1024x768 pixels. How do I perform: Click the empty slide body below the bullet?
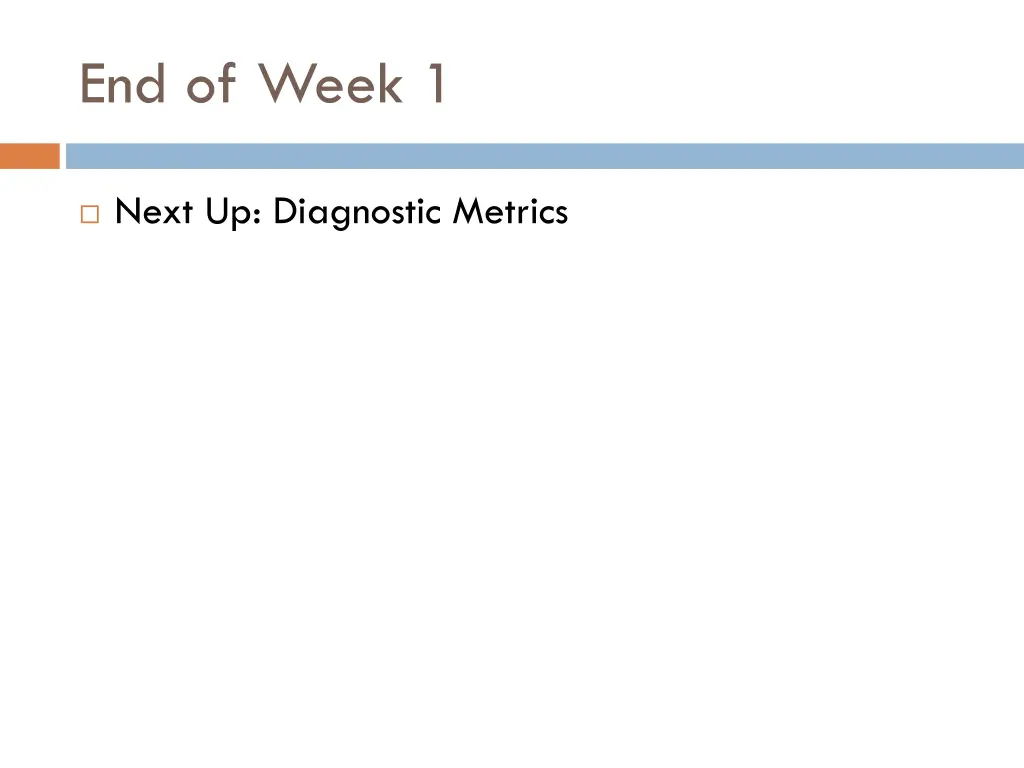pyautogui.click(x=512, y=480)
